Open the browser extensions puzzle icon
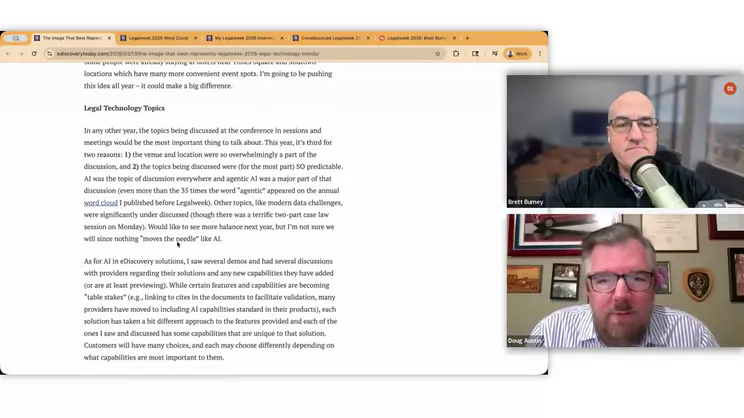The image size is (744, 418). click(456, 54)
